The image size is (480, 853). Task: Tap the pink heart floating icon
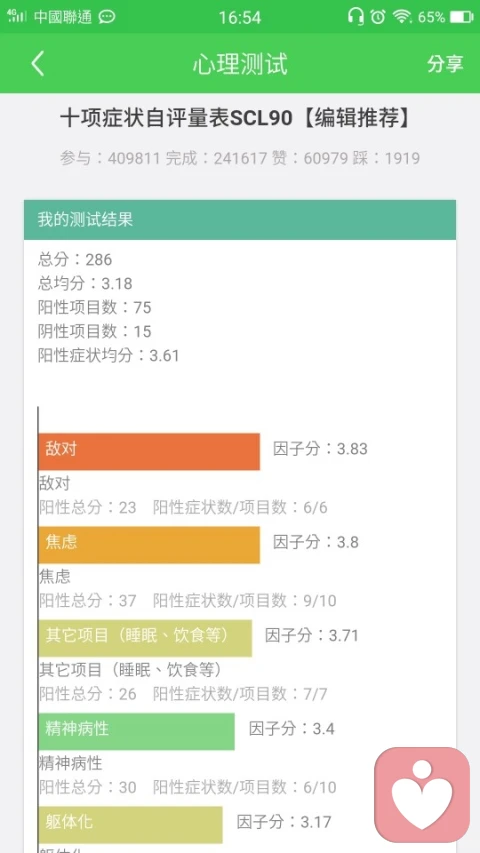click(x=422, y=794)
